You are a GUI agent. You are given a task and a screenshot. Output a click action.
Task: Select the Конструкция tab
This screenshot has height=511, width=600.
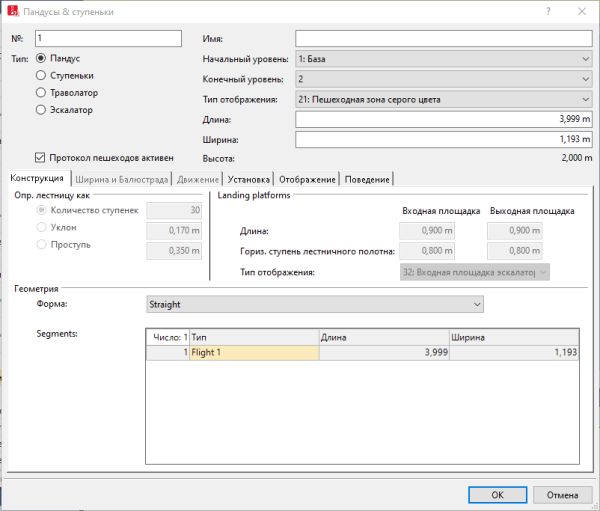37,178
